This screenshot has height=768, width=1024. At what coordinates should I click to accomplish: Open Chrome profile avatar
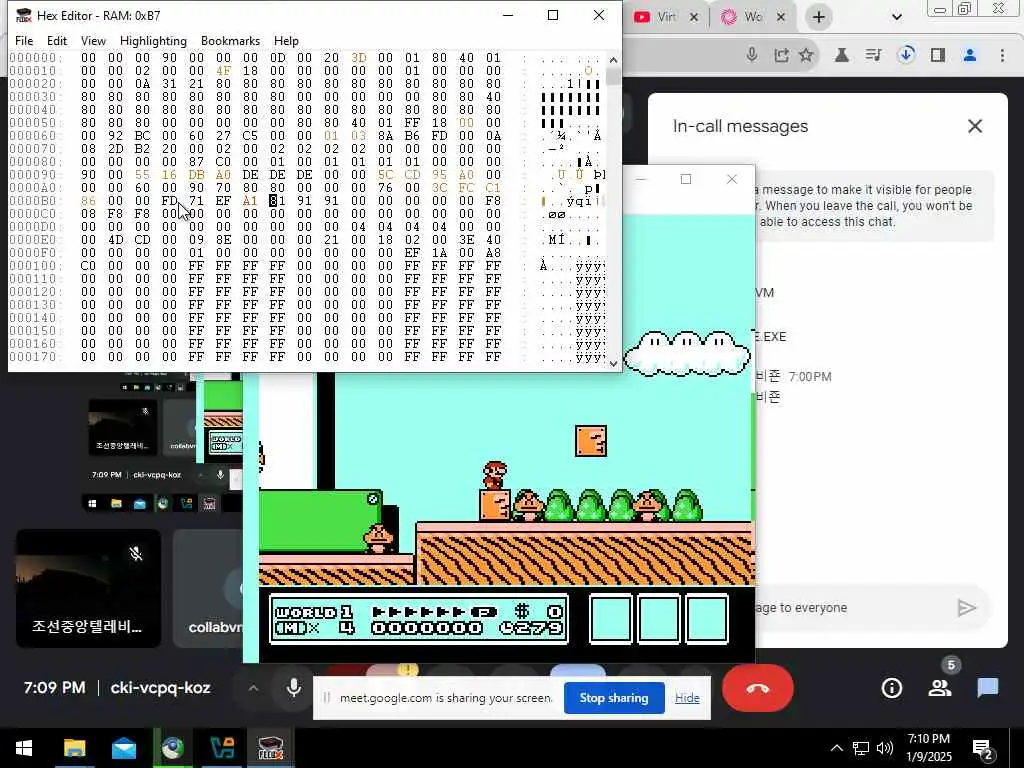tap(970, 55)
